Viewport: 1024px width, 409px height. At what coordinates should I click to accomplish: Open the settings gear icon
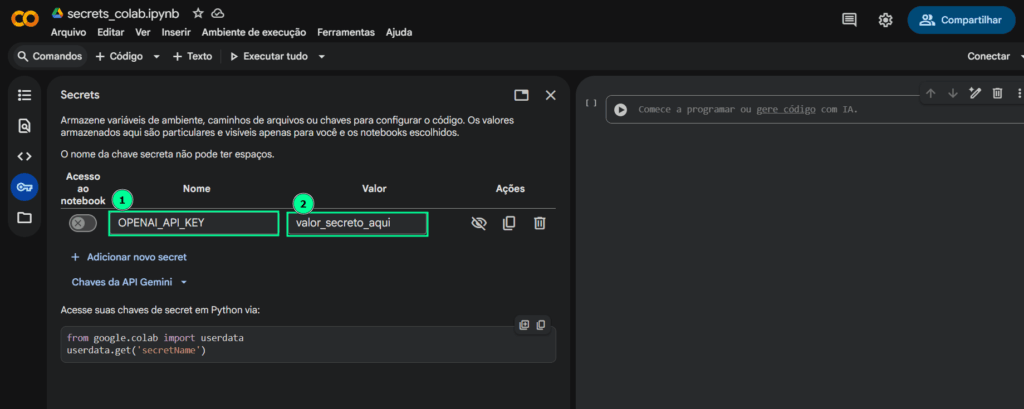pos(886,20)
